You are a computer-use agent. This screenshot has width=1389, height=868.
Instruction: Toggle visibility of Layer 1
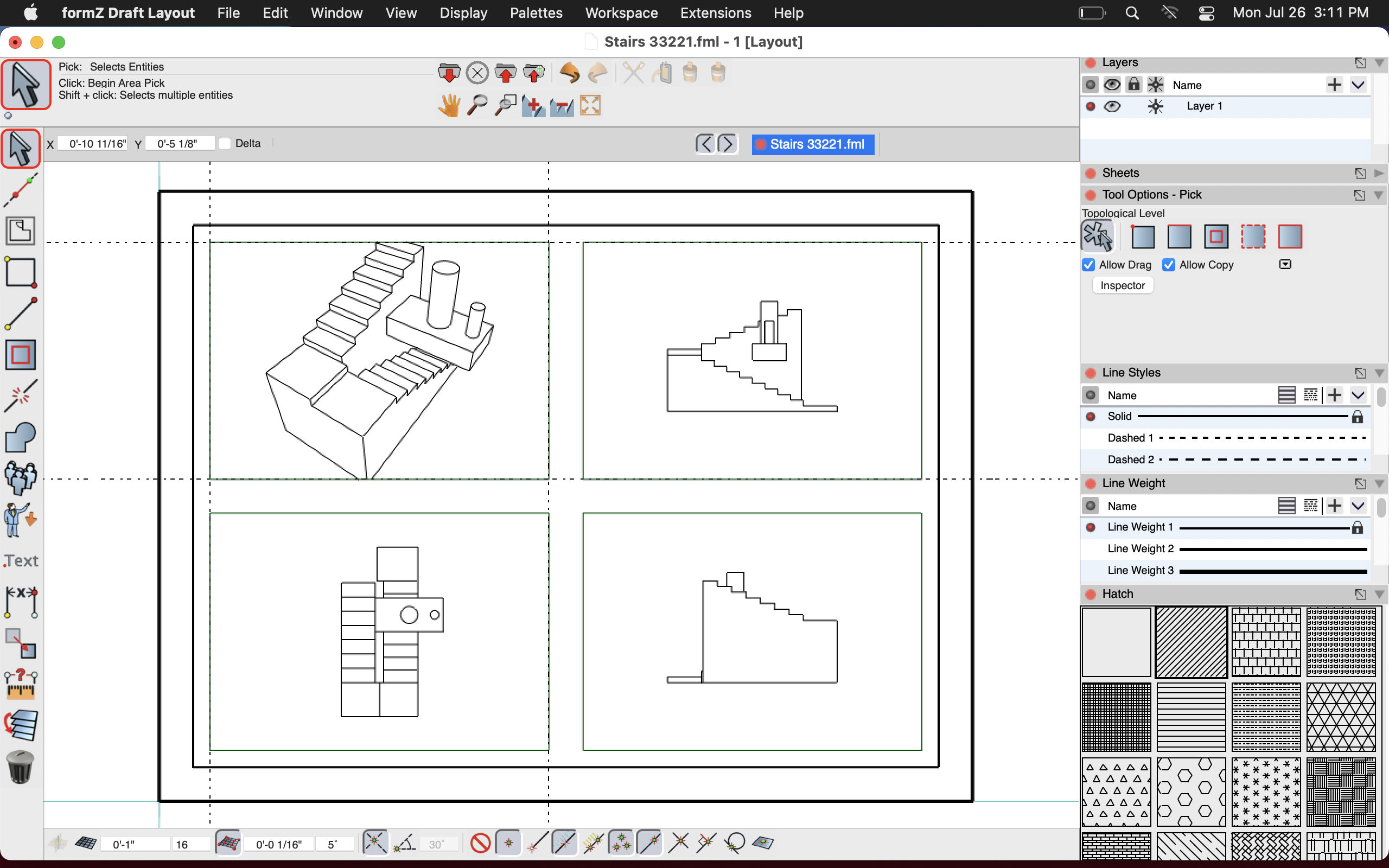click(x=1112, y=106)
